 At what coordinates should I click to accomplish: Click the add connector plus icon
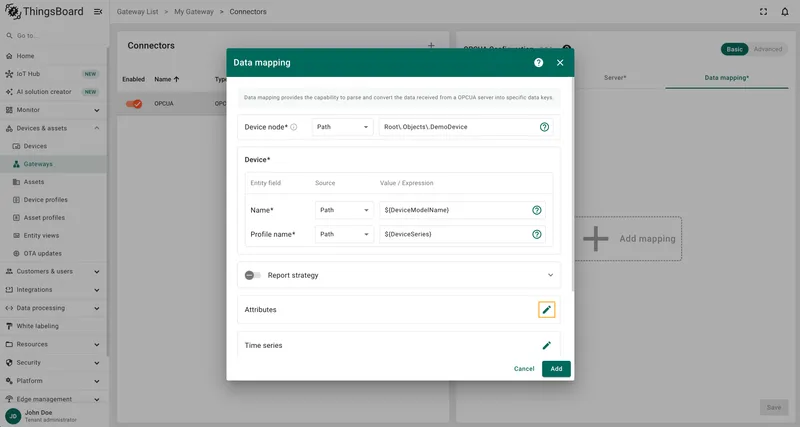click(431, 45)
